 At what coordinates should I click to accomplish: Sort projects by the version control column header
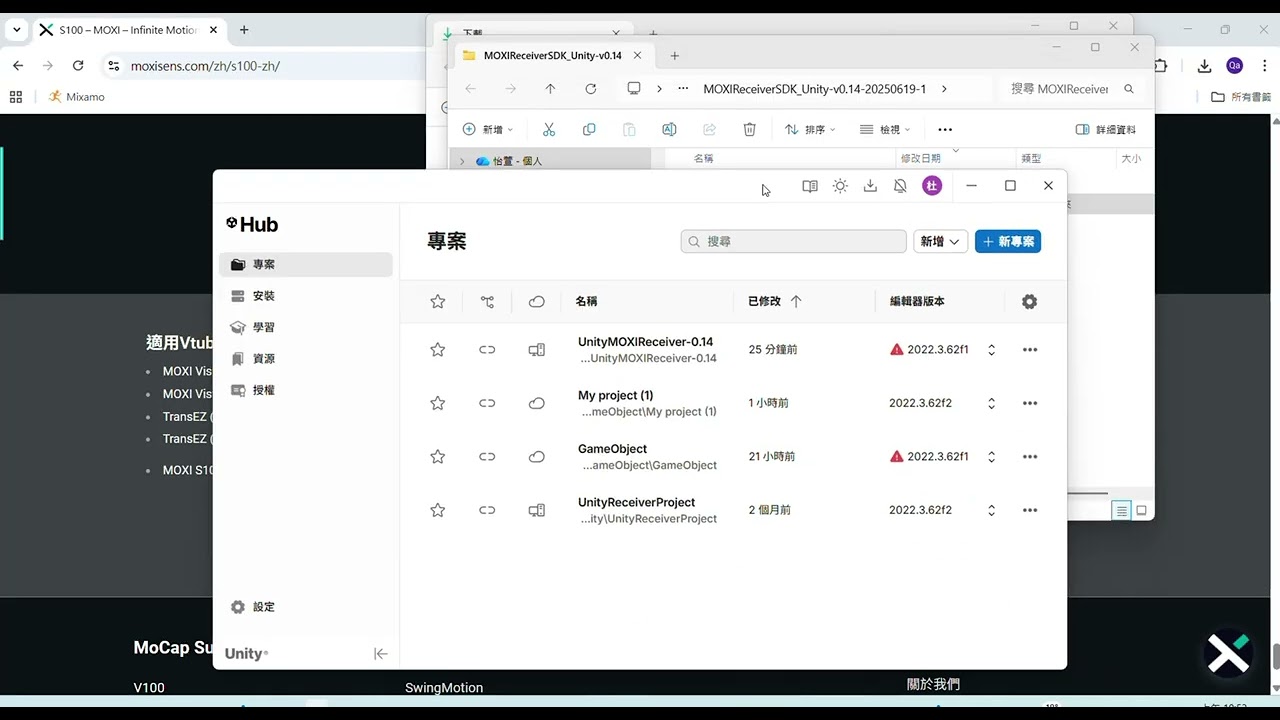coord(487,301)
